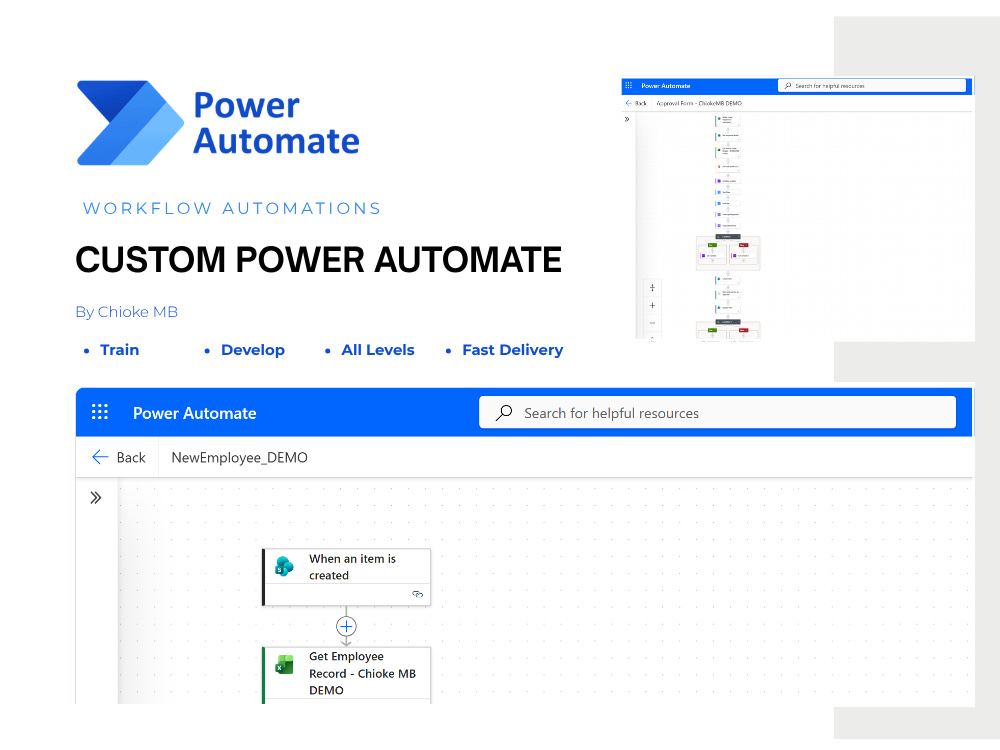This screenshot has height=750, width=1000.
Task: Open the app launcher waffle in NewEmployee_DEMO window
Action: [x=99, y=412]
